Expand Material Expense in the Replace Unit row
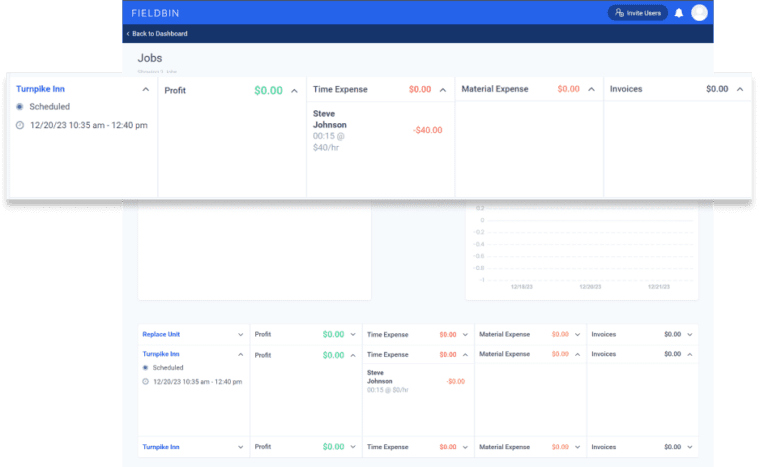The height and width of the screenshot is (467, 768). tap(577, 334)
